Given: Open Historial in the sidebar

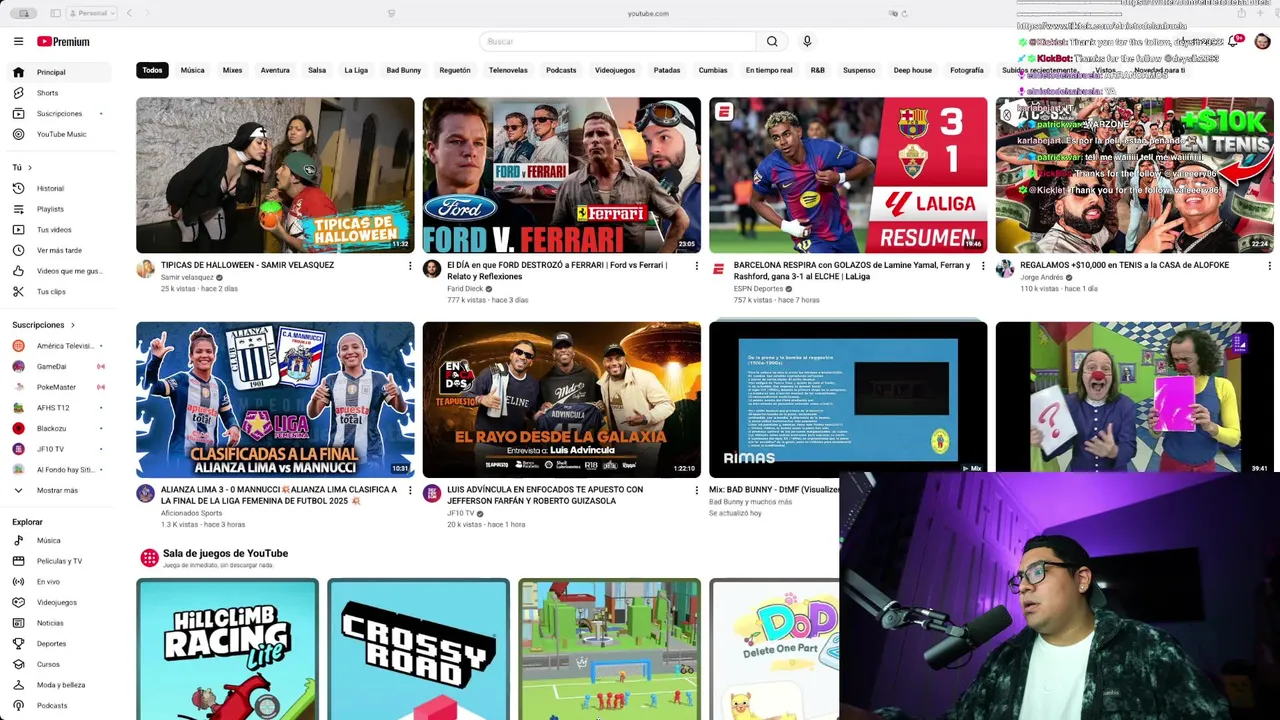Looking at the screenshot, I should pyautogui.click(x=60, y=188).
